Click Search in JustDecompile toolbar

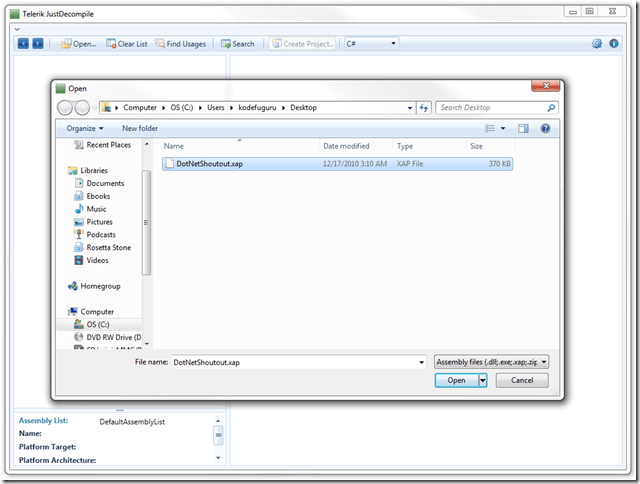click(238, 44)
